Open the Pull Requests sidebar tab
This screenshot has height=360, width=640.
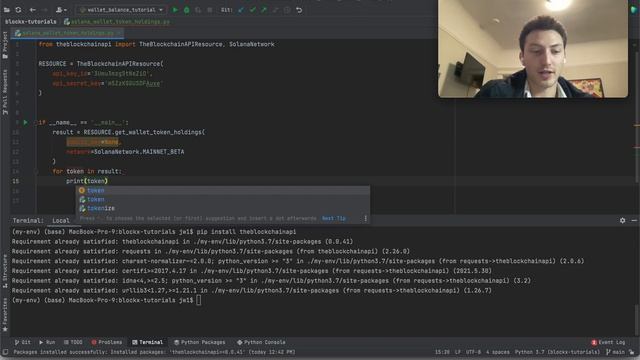[x=5, y=92]
